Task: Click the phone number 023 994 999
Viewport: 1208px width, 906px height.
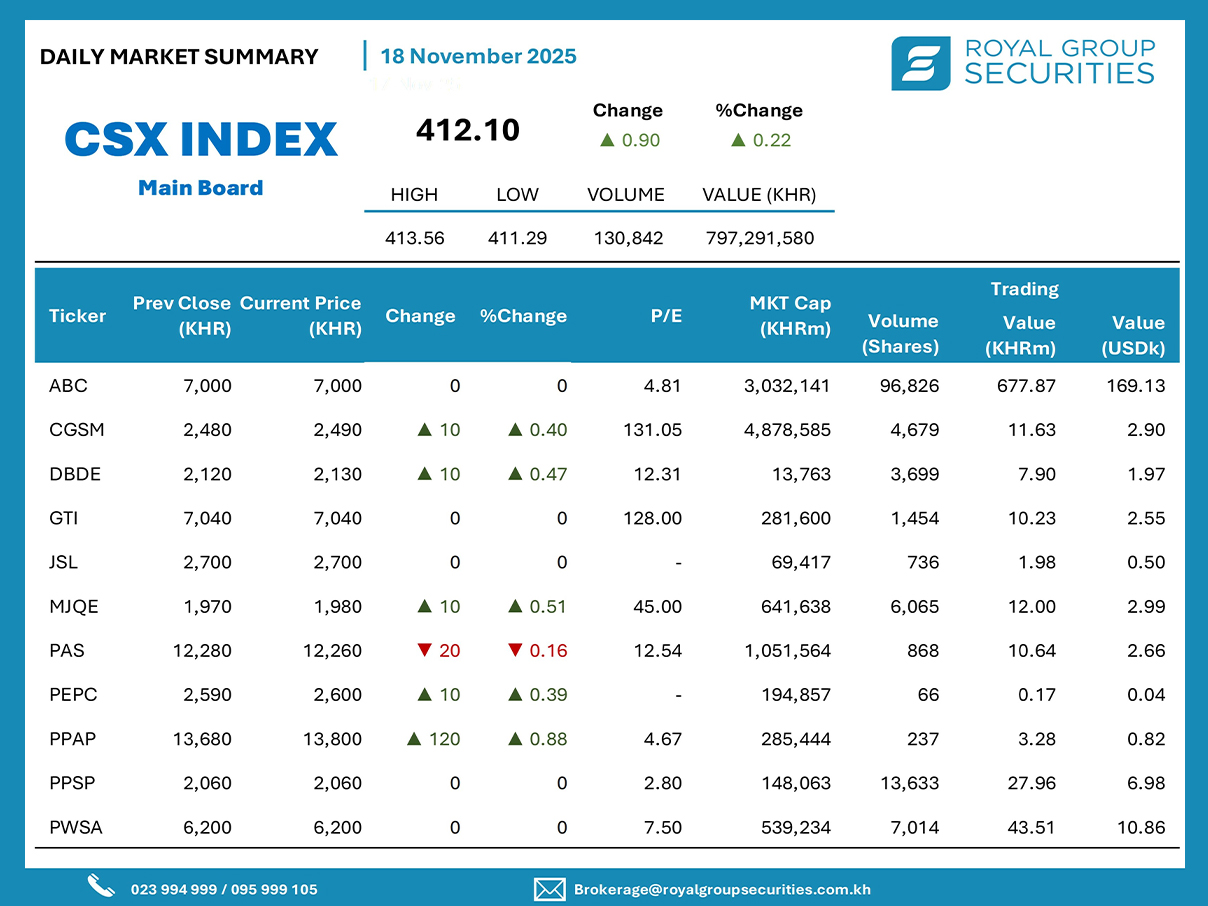Action: pos(176,889)
